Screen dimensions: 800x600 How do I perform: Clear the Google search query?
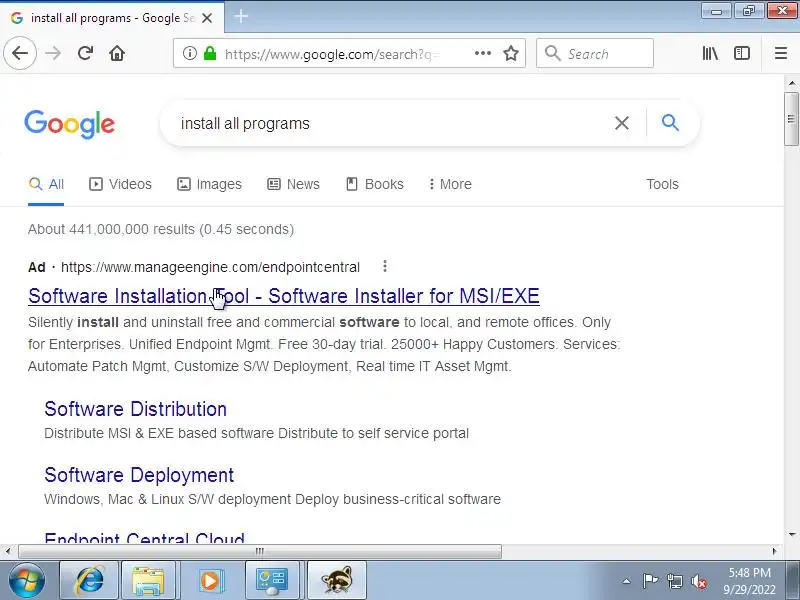point(621,123)
